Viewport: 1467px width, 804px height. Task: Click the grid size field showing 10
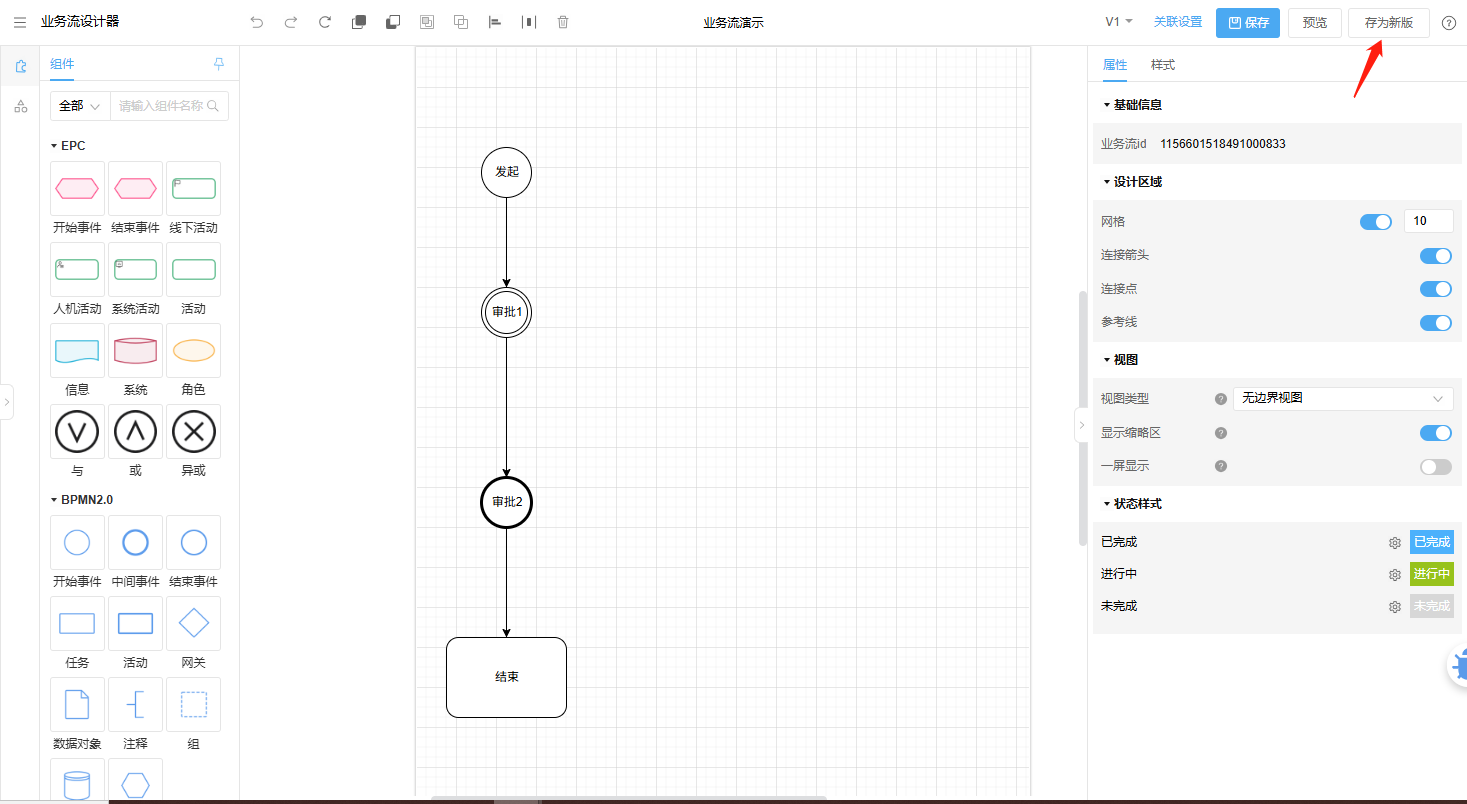pos(1429,222)
